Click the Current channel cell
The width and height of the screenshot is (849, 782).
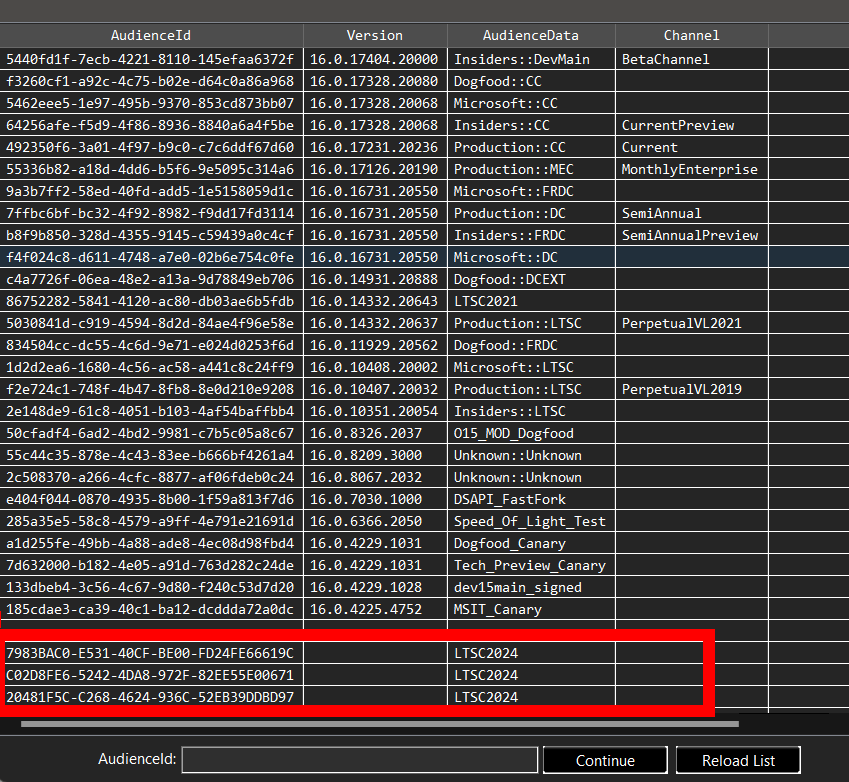692,147
